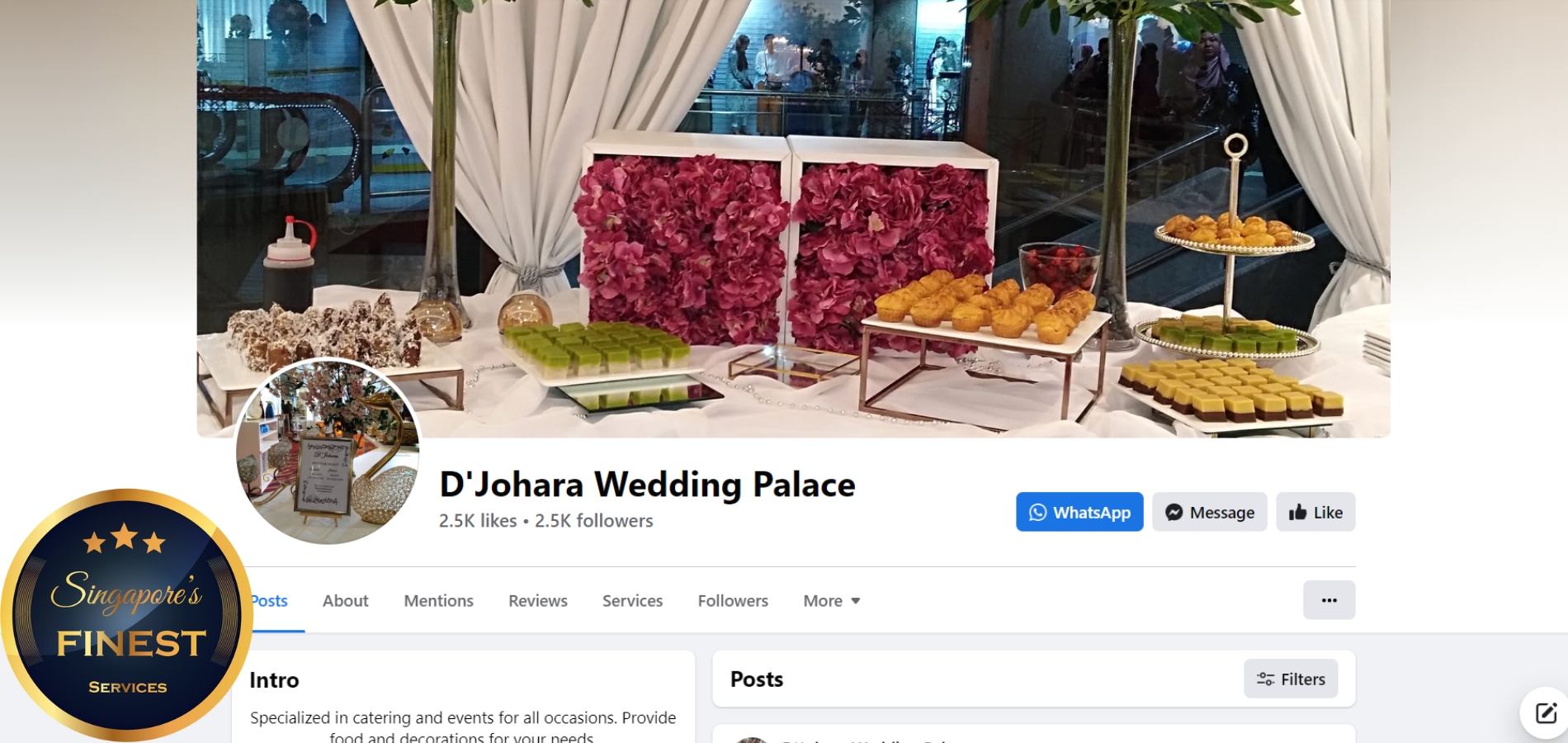Click the Intro section heading
Image resolution: width=1568 pixels, height=743 pixels.
(274, 680)
